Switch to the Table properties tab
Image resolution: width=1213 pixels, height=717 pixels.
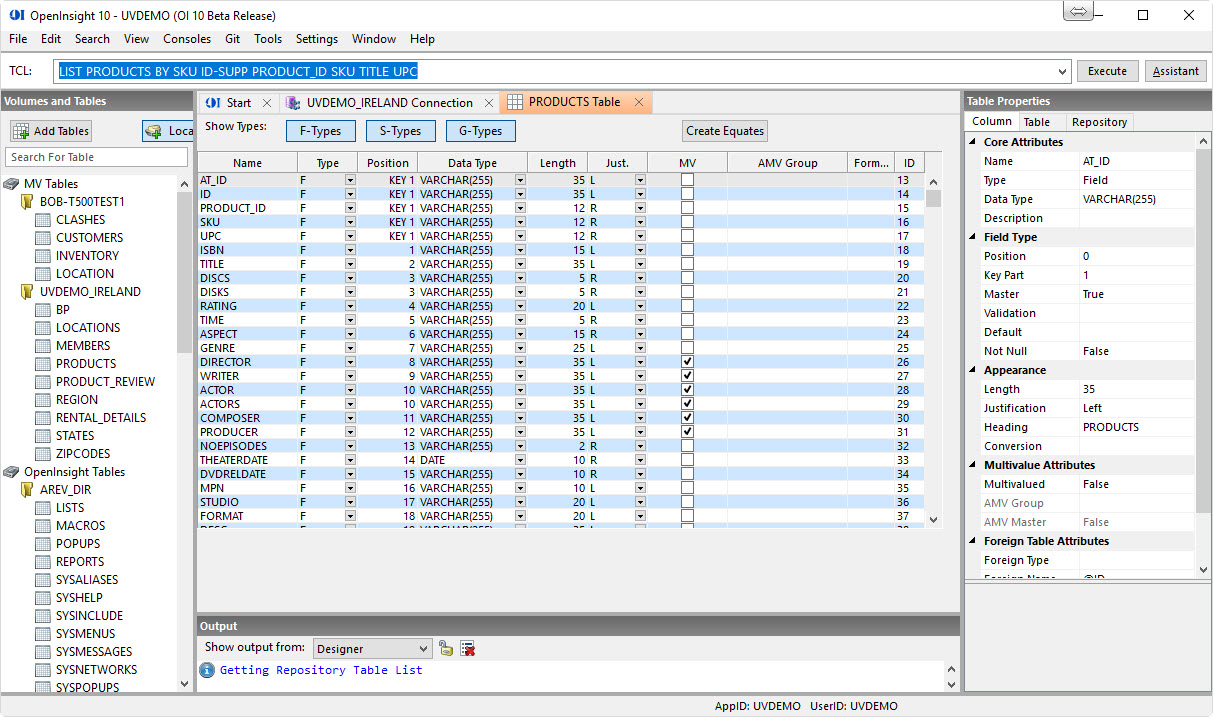pyautogui.click(x=1037, y=122)
